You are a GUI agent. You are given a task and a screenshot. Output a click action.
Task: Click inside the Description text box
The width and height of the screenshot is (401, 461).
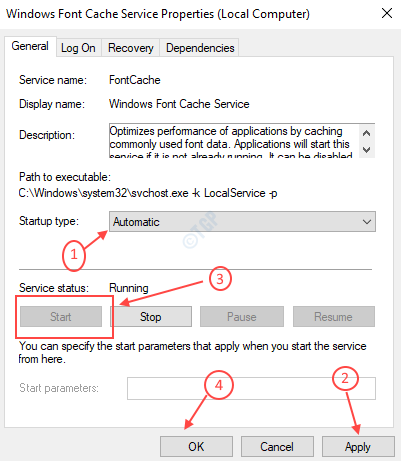233,141
